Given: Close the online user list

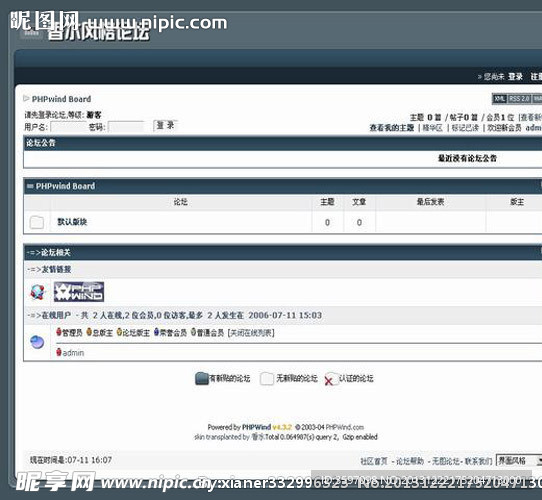Looking at the screenshot, I should click(x=251, y=333).
